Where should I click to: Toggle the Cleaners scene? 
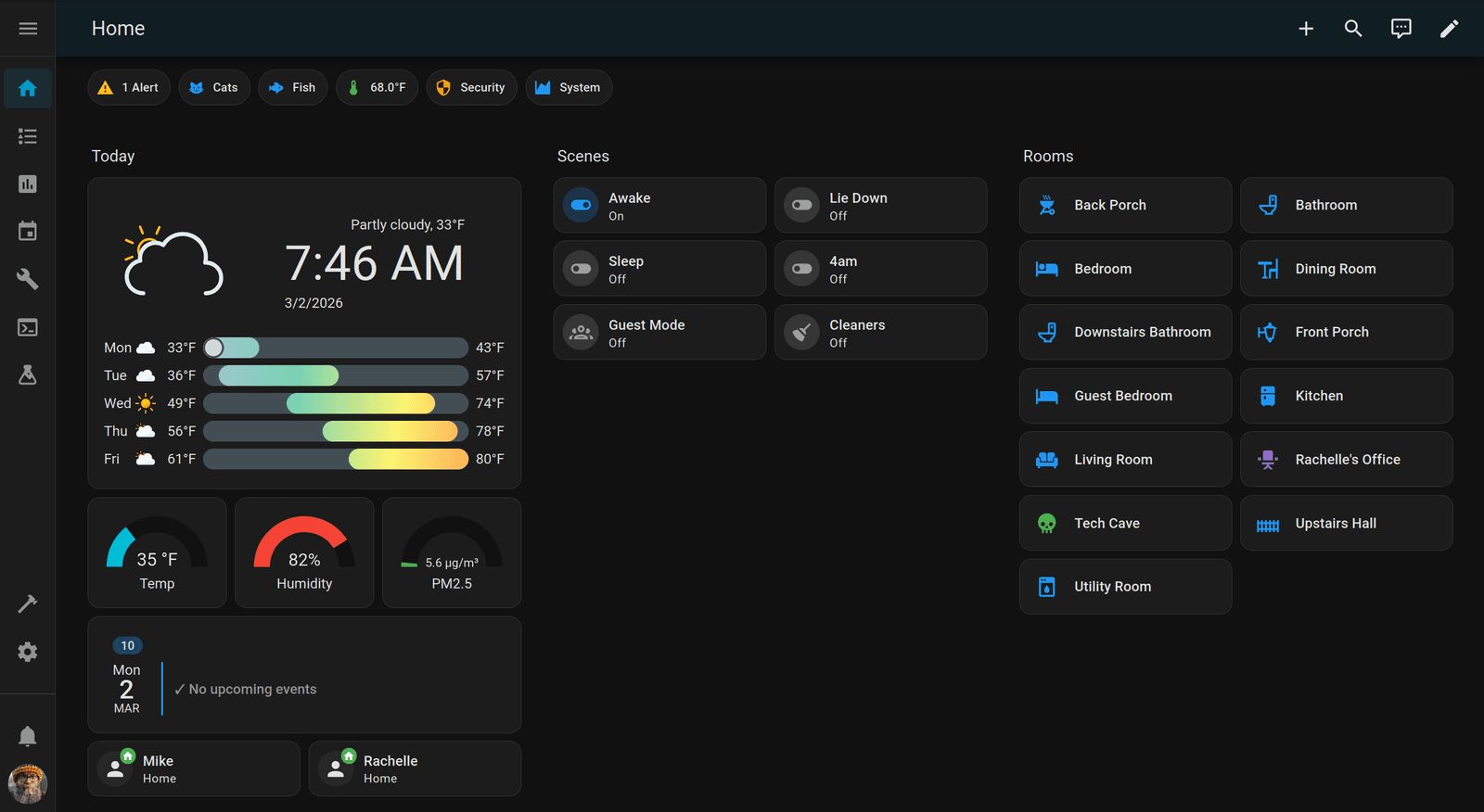pos(802,333)
